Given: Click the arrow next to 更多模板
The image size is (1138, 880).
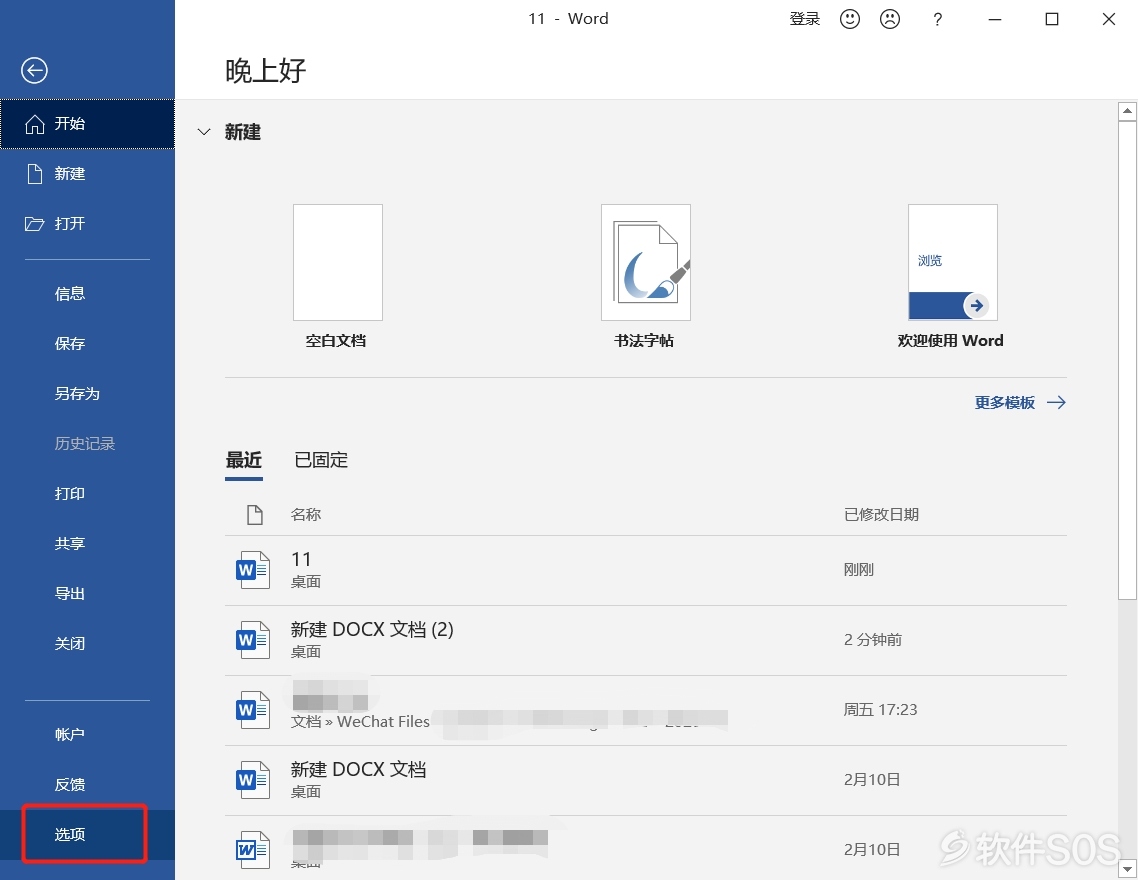Looking at the screenshot, I should [1057, 403].
